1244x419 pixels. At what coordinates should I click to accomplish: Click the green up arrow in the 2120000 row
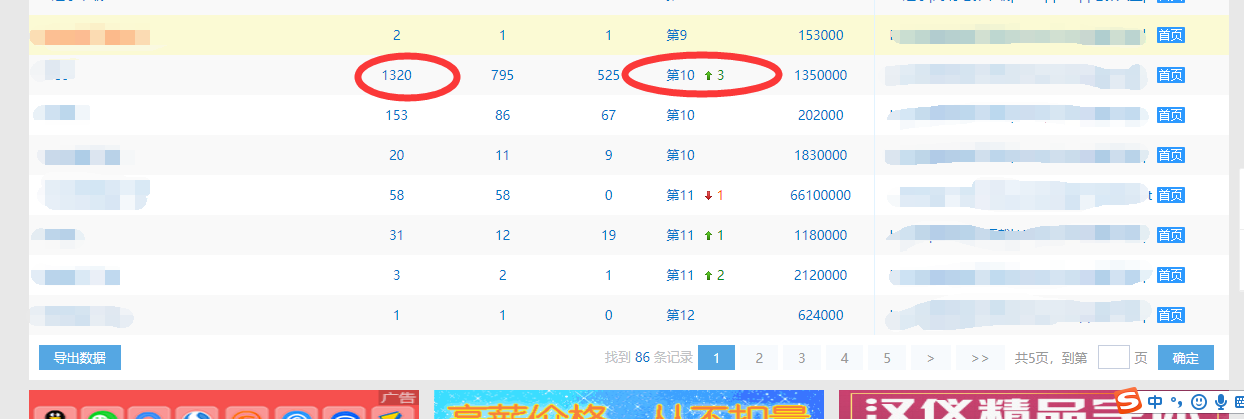[x=708, y=275]
